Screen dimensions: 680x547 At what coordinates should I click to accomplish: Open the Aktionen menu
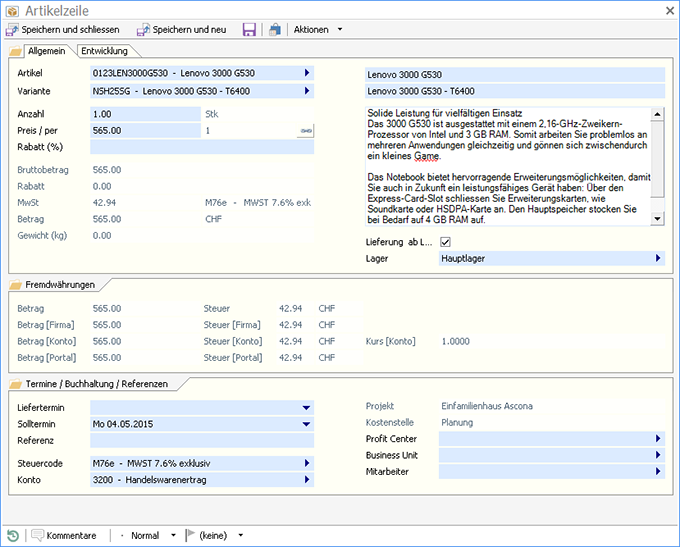point(311,29)
